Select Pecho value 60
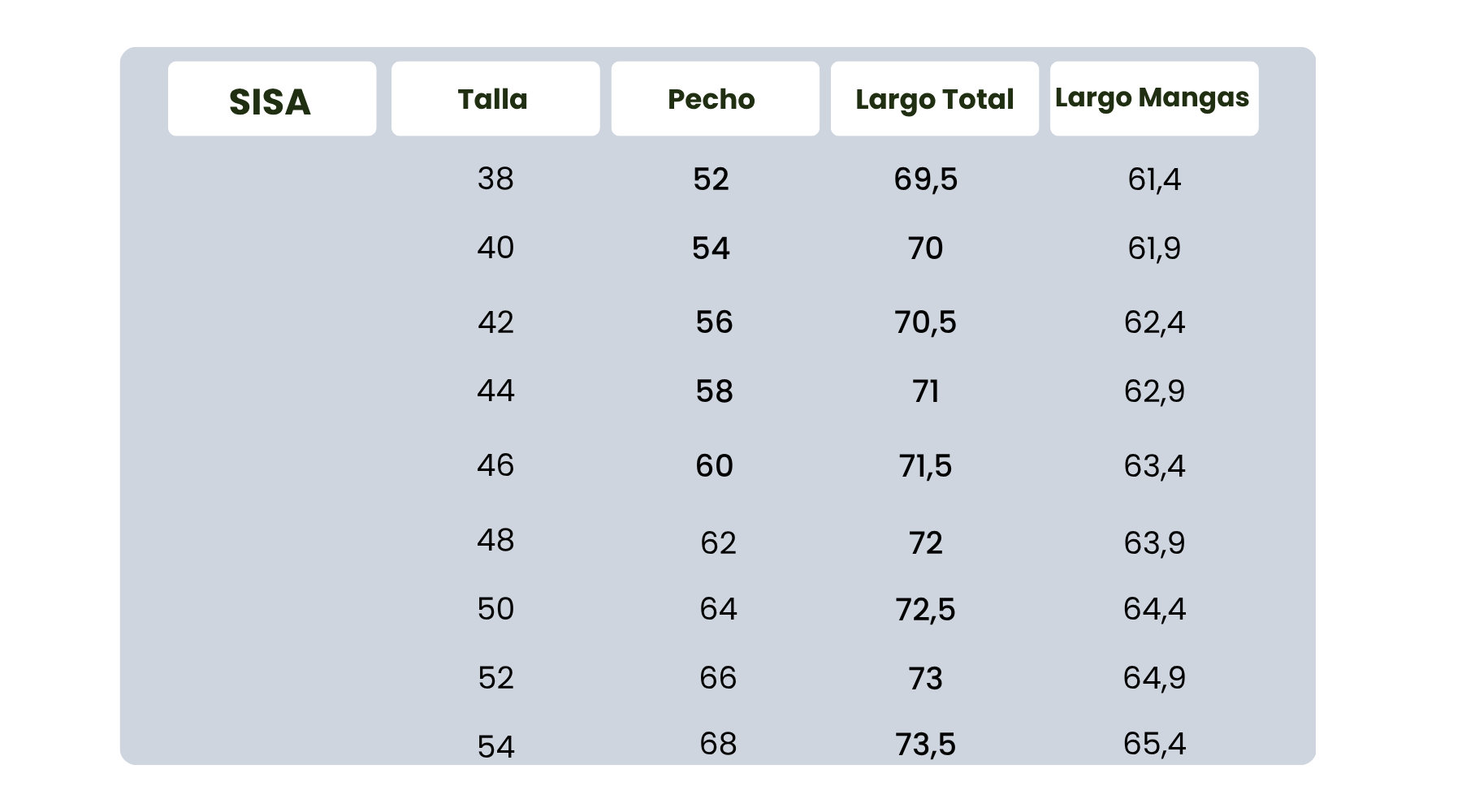 [x=714, y=466]
